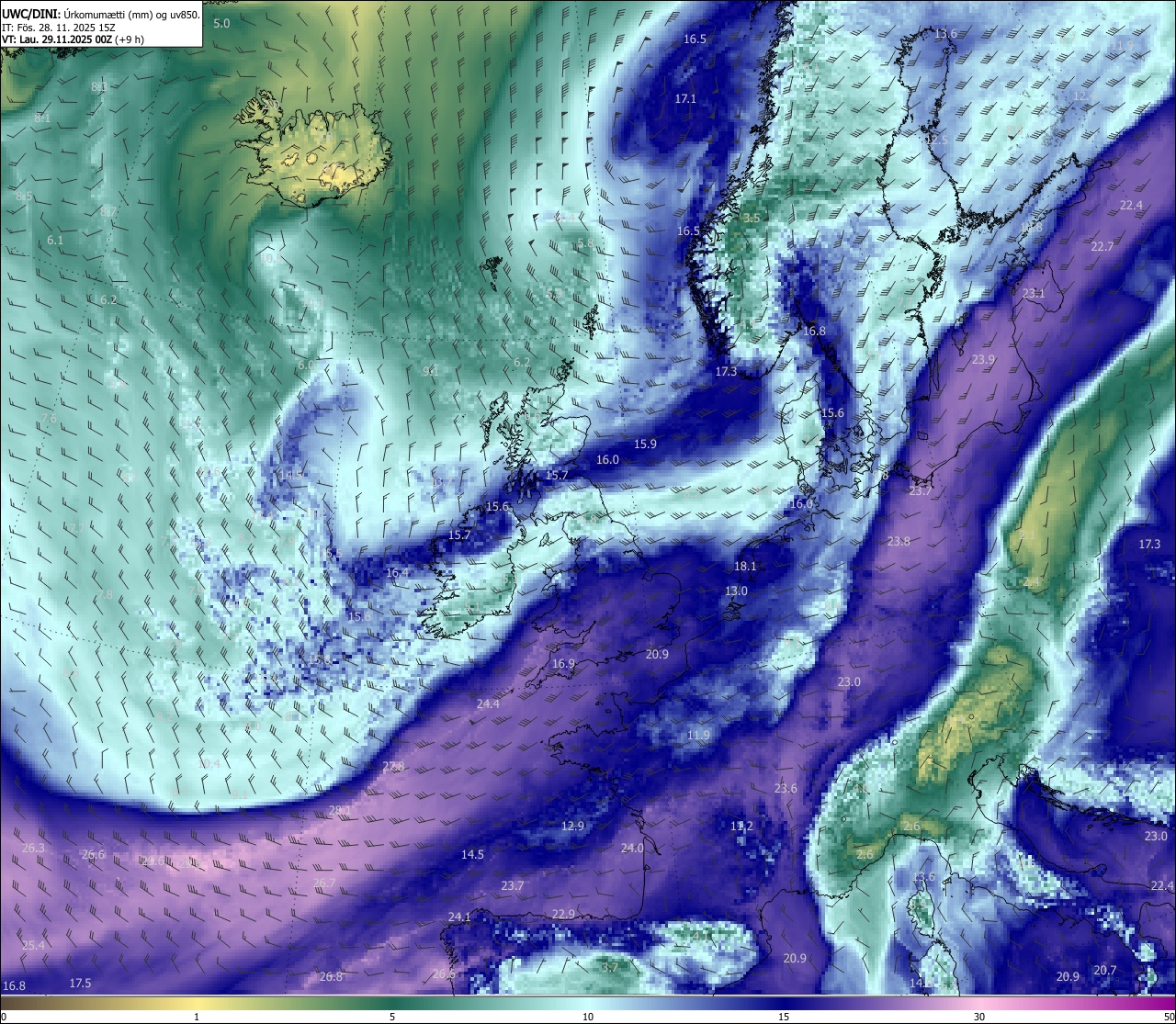Click the '5.0' value at map top
1176x1024 pixels.
point(221,23)
